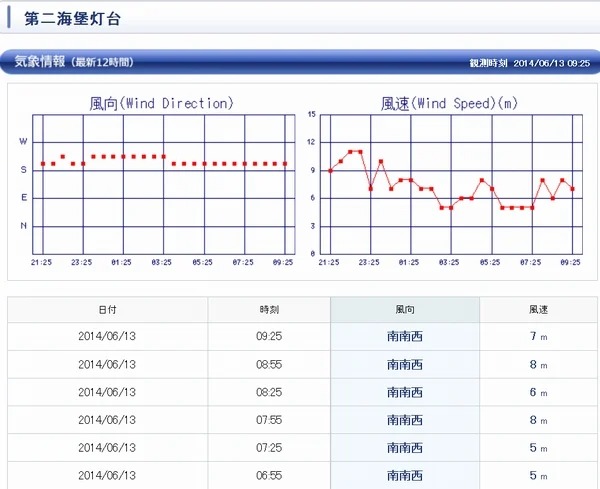Click the 風速(Wind Speed)(m) chart title
The height and width of the screenshot is (489, 600).
click(449, 103)
